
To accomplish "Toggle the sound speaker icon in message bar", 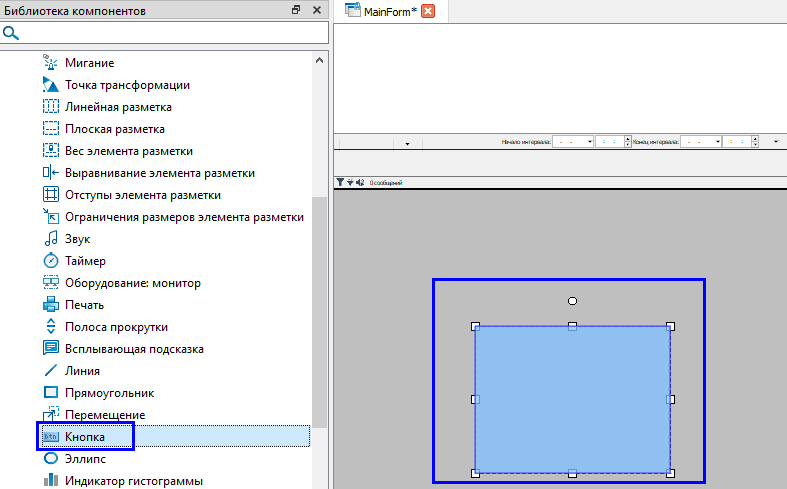I will click(359, 182).
